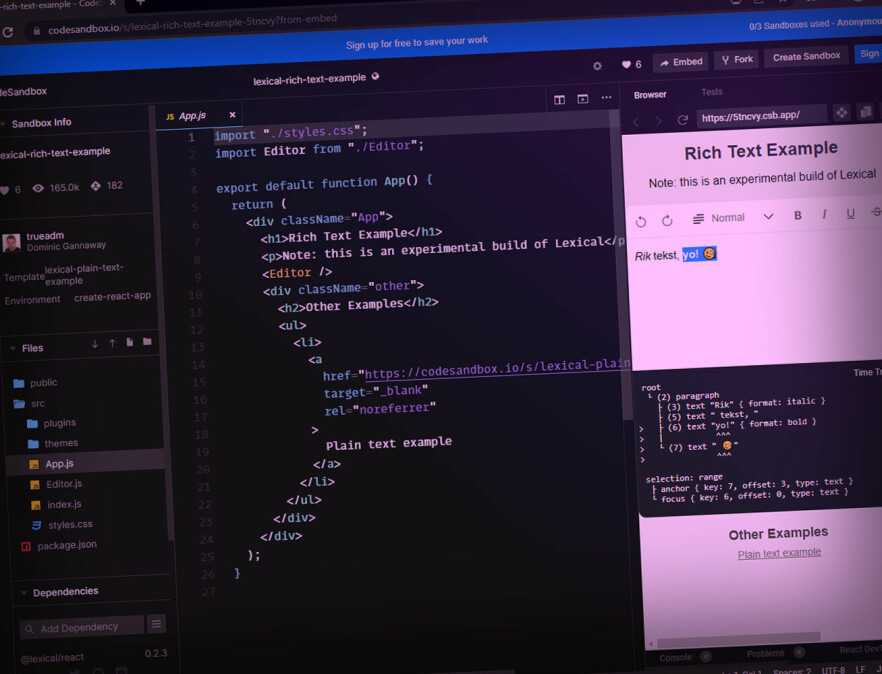882x674 pixels.
Task: Open the lexical-plain-text-example template link
Action: click(x=84, y=274)
